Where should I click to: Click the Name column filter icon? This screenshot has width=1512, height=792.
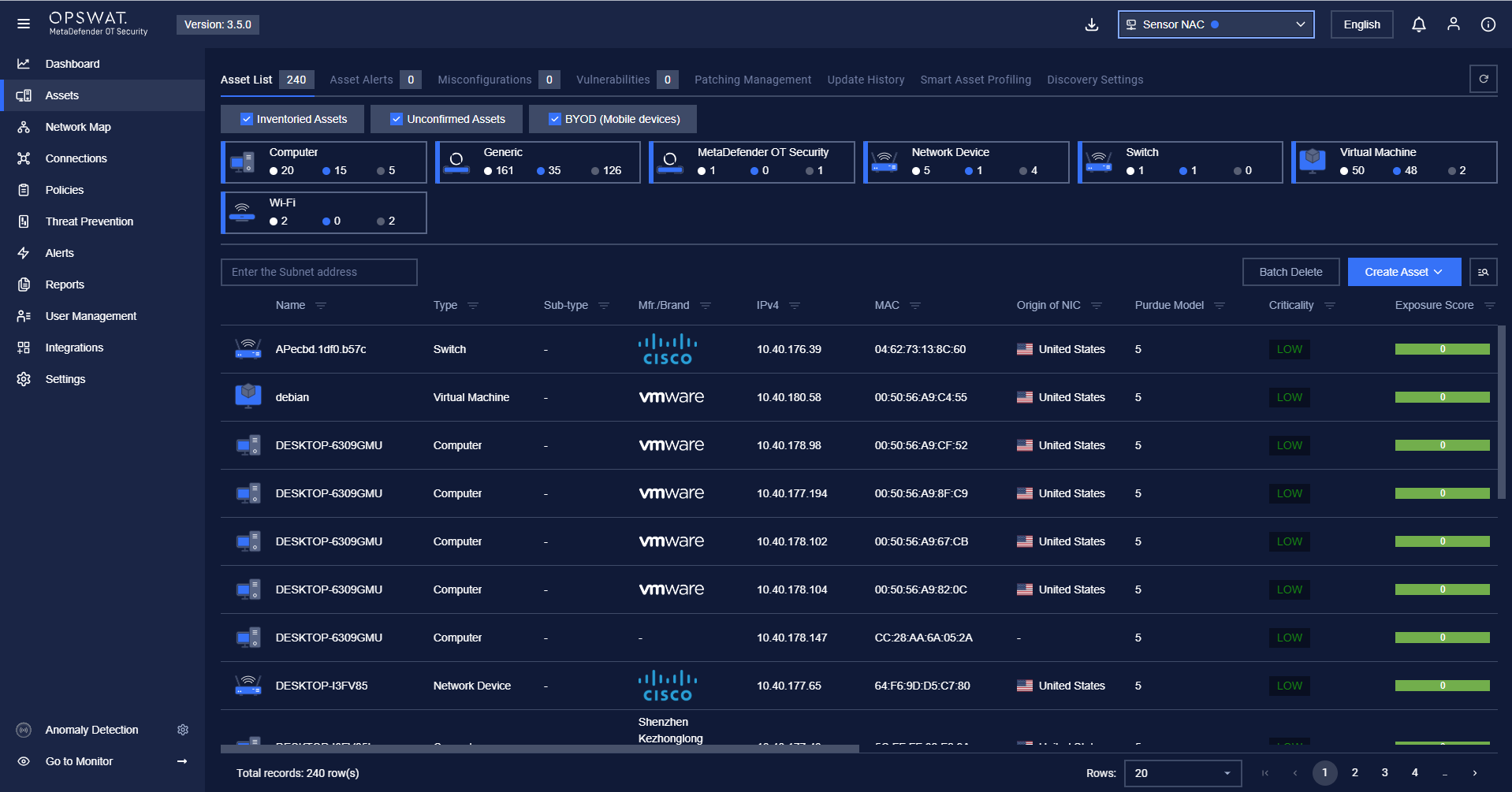point(321,306)
